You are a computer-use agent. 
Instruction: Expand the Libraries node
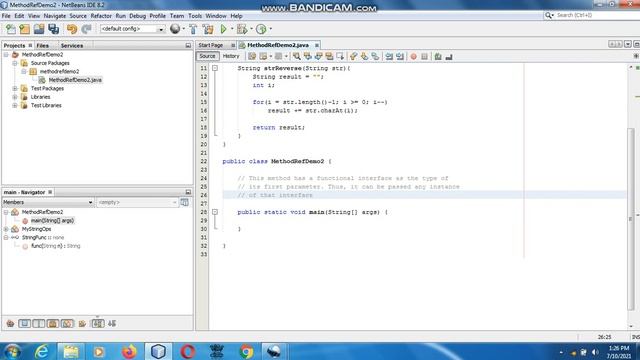(15, 97)
